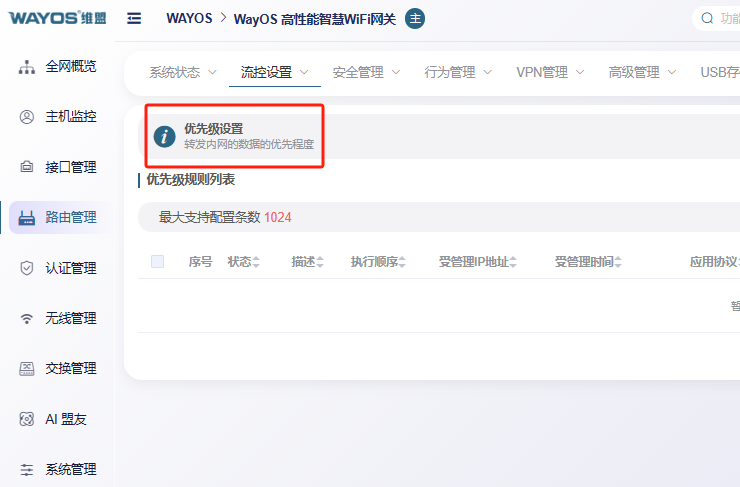Sort by 受管理时间 column arrows
740x487 pixels.
(x=618, y=262)
